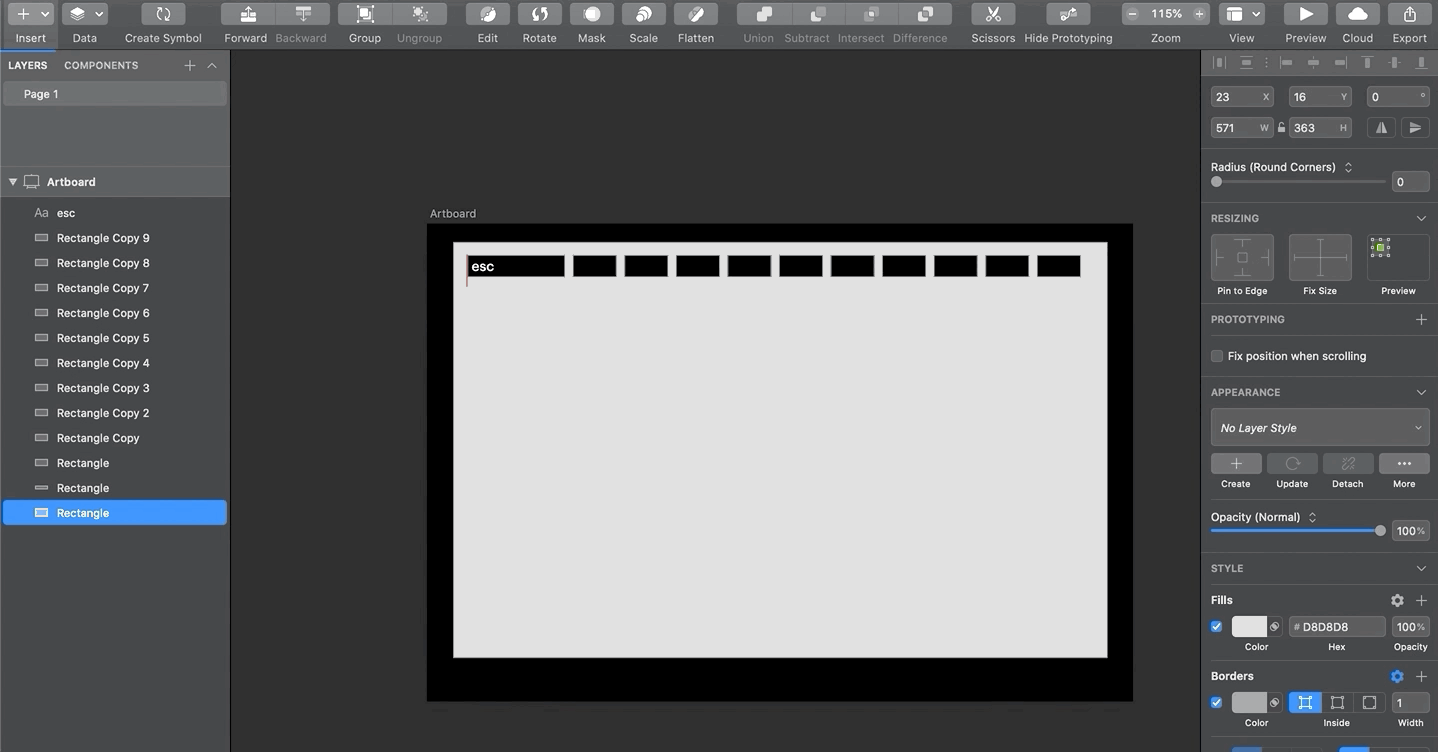This screenshot has height=752, width=1438.
Task: Select the Scissors tool in the toolbar
Action: [992, 14]
